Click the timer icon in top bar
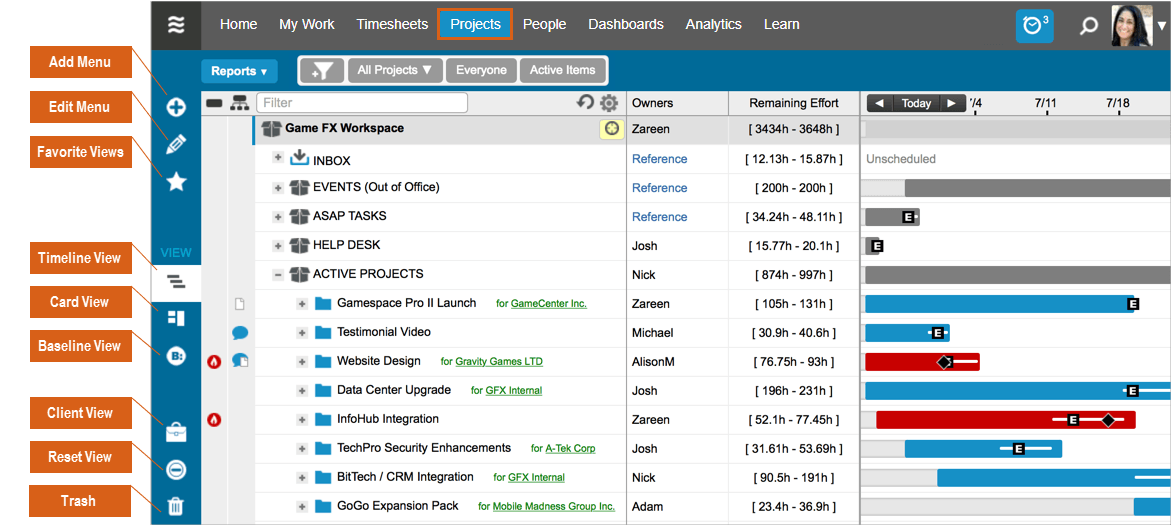The width and height of the screenshot is (1171, 525). [x=1034, y=25]
